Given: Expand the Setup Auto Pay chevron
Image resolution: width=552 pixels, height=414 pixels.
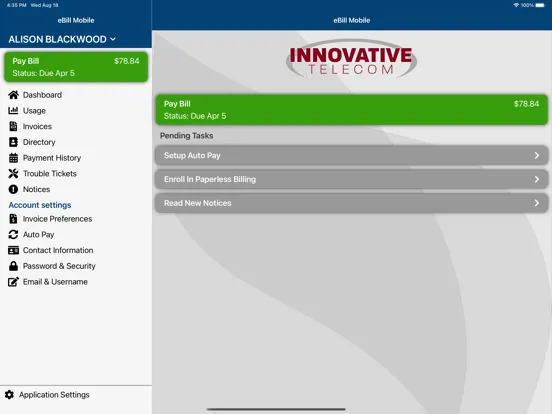Looking at the screenshot, I should tap(537, 155).
